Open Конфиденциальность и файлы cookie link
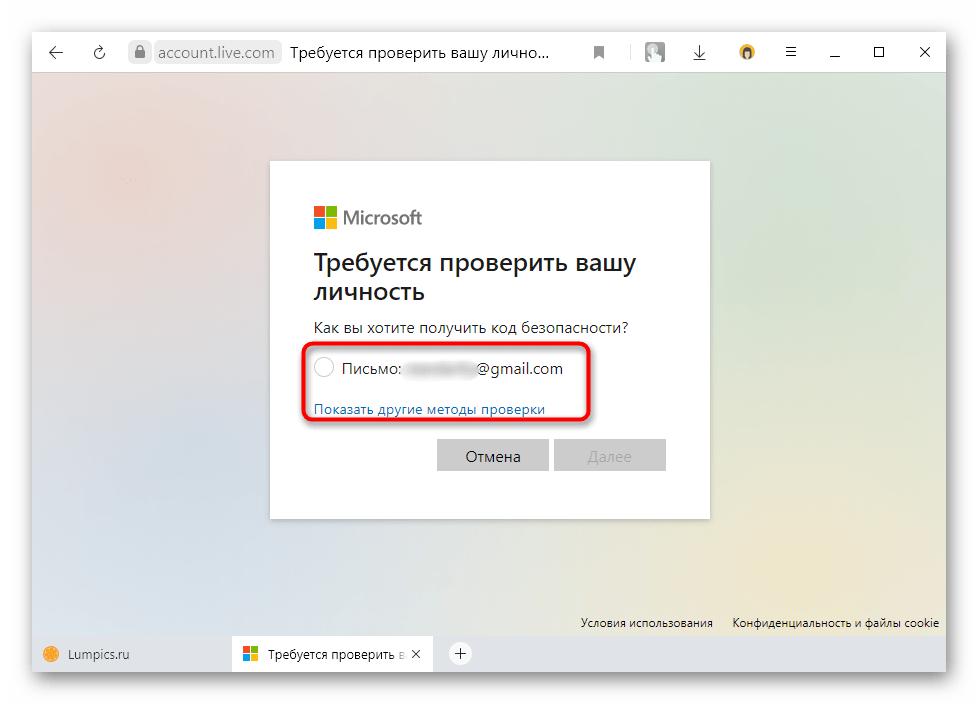This screenshot has height=704, width=978. (x=835, y=623)
